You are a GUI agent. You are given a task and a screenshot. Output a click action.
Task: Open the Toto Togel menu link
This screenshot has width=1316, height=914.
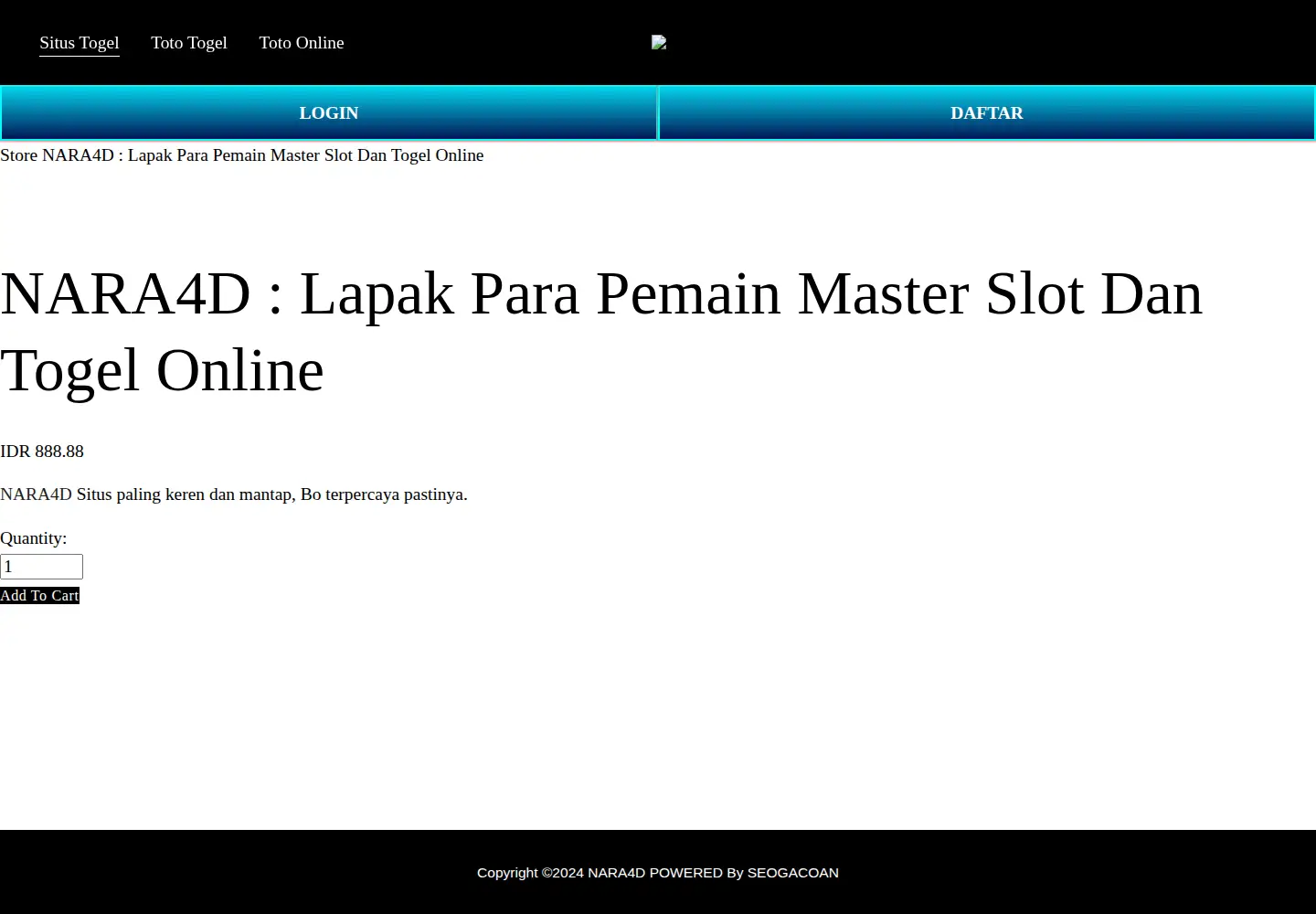tap(189, 43)
